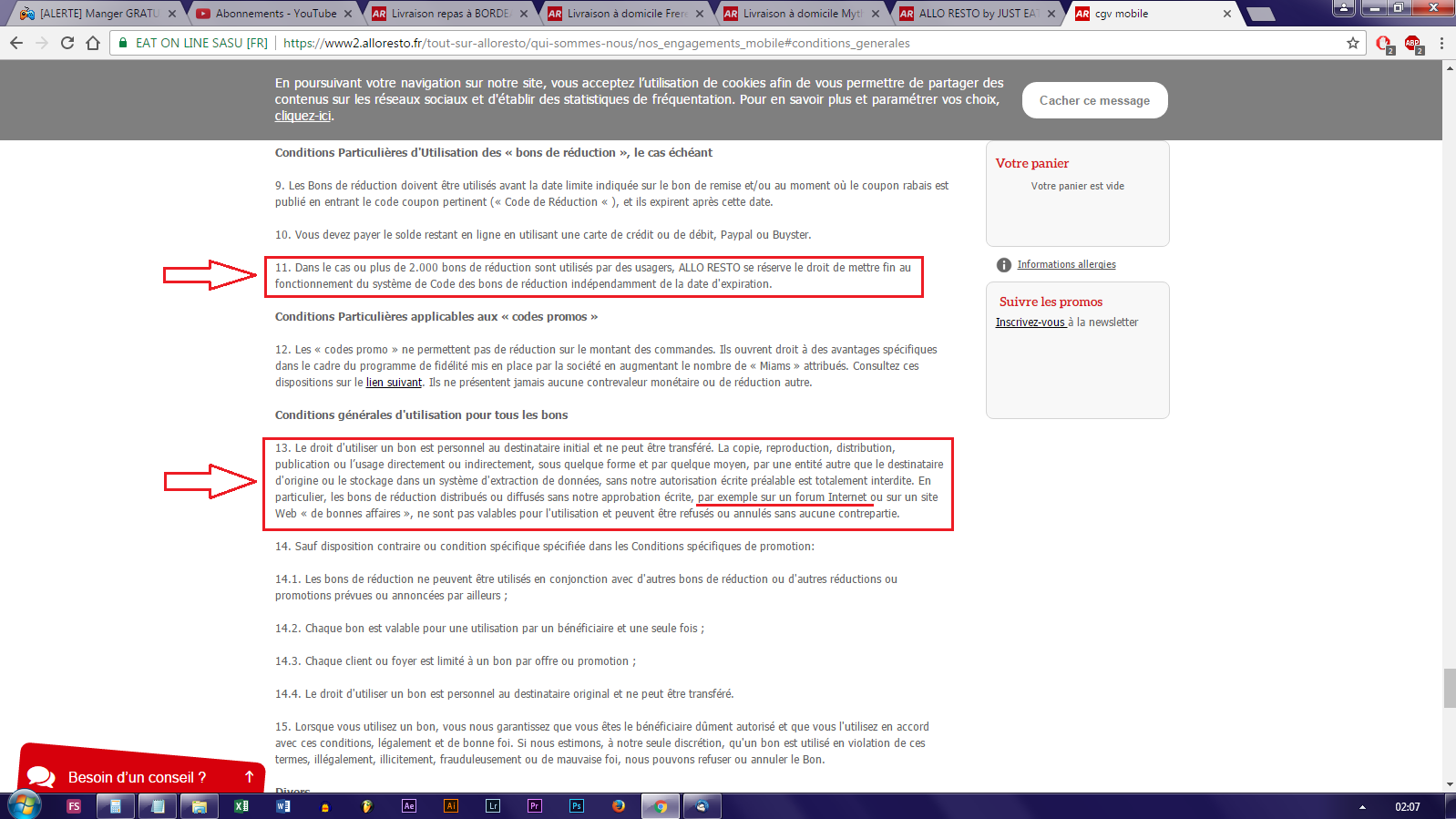Launch Illustrator from the taskbar

click(451, 806)
